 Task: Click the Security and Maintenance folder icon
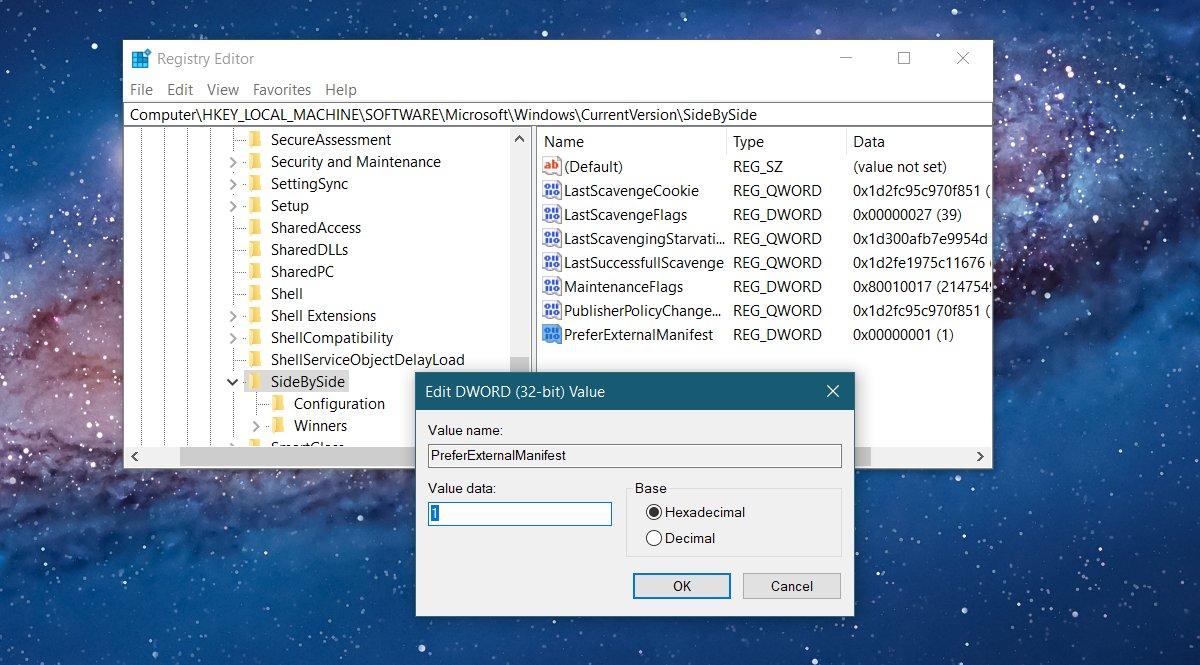pyautogui.click(x=254, y=162)
